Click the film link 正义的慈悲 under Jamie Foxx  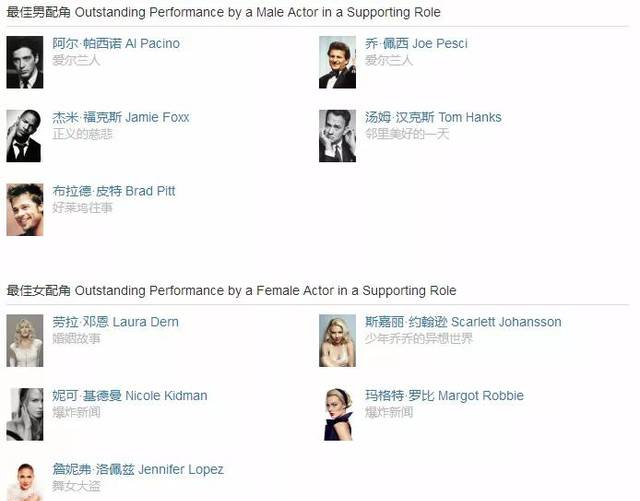click(x=82, y=134)
